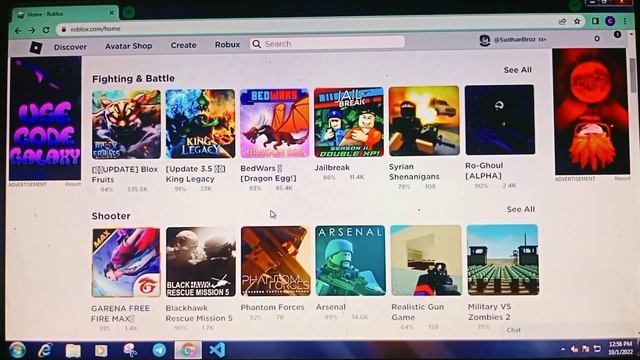Open the Avatar Shop menu item

click(x=129, y=46)
